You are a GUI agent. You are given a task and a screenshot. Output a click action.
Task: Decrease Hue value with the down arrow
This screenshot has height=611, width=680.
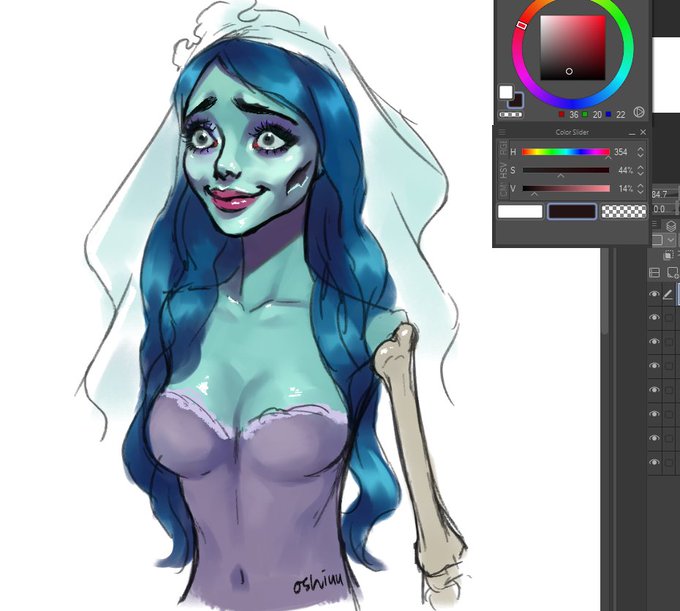click(x=641, y=155)
